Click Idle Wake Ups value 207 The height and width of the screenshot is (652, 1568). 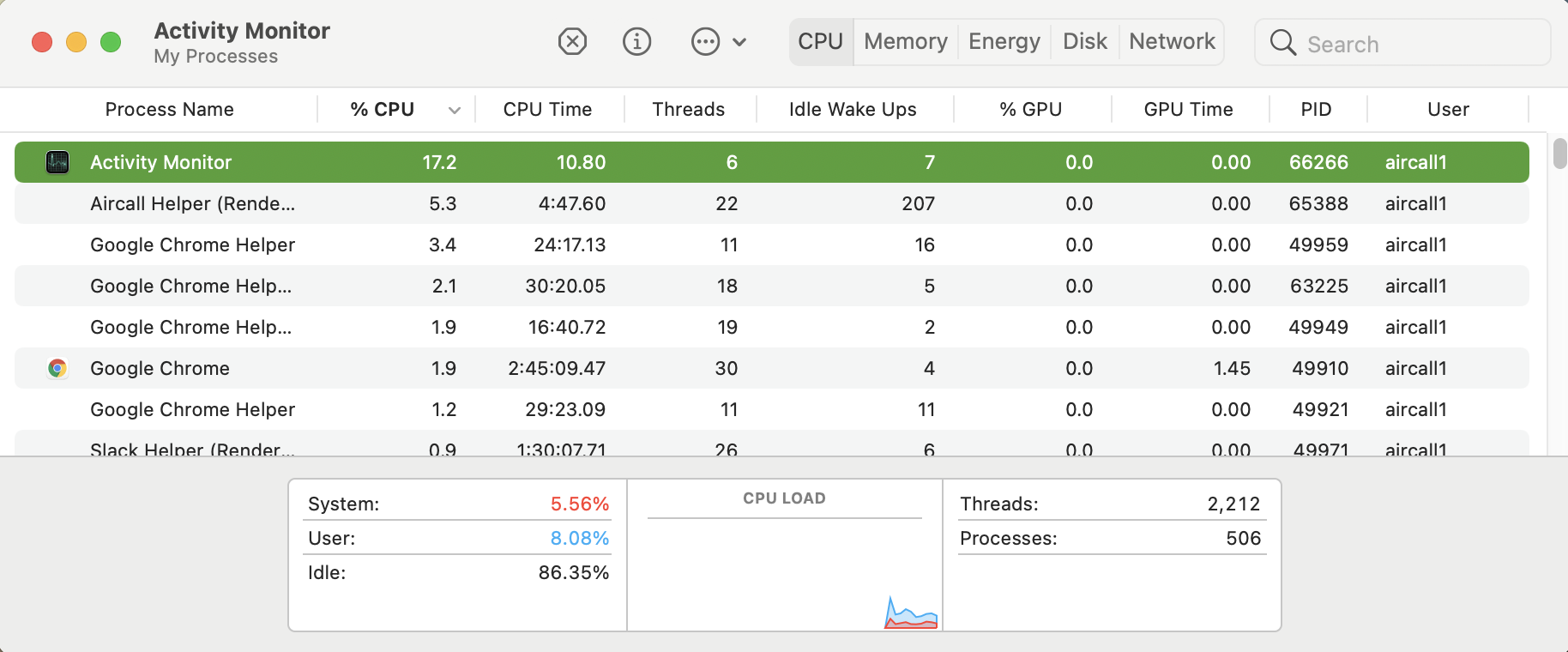919,203
